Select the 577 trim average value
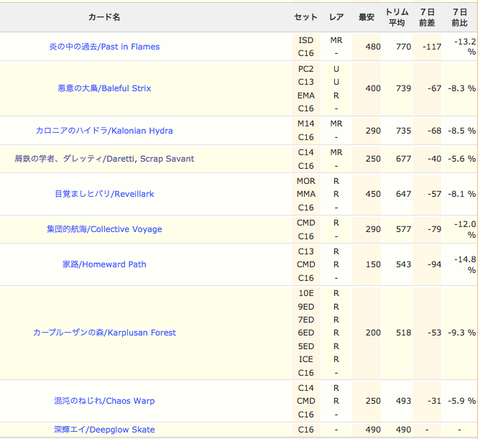The width and height of the screenshot is (480, 439). [403, 229]
